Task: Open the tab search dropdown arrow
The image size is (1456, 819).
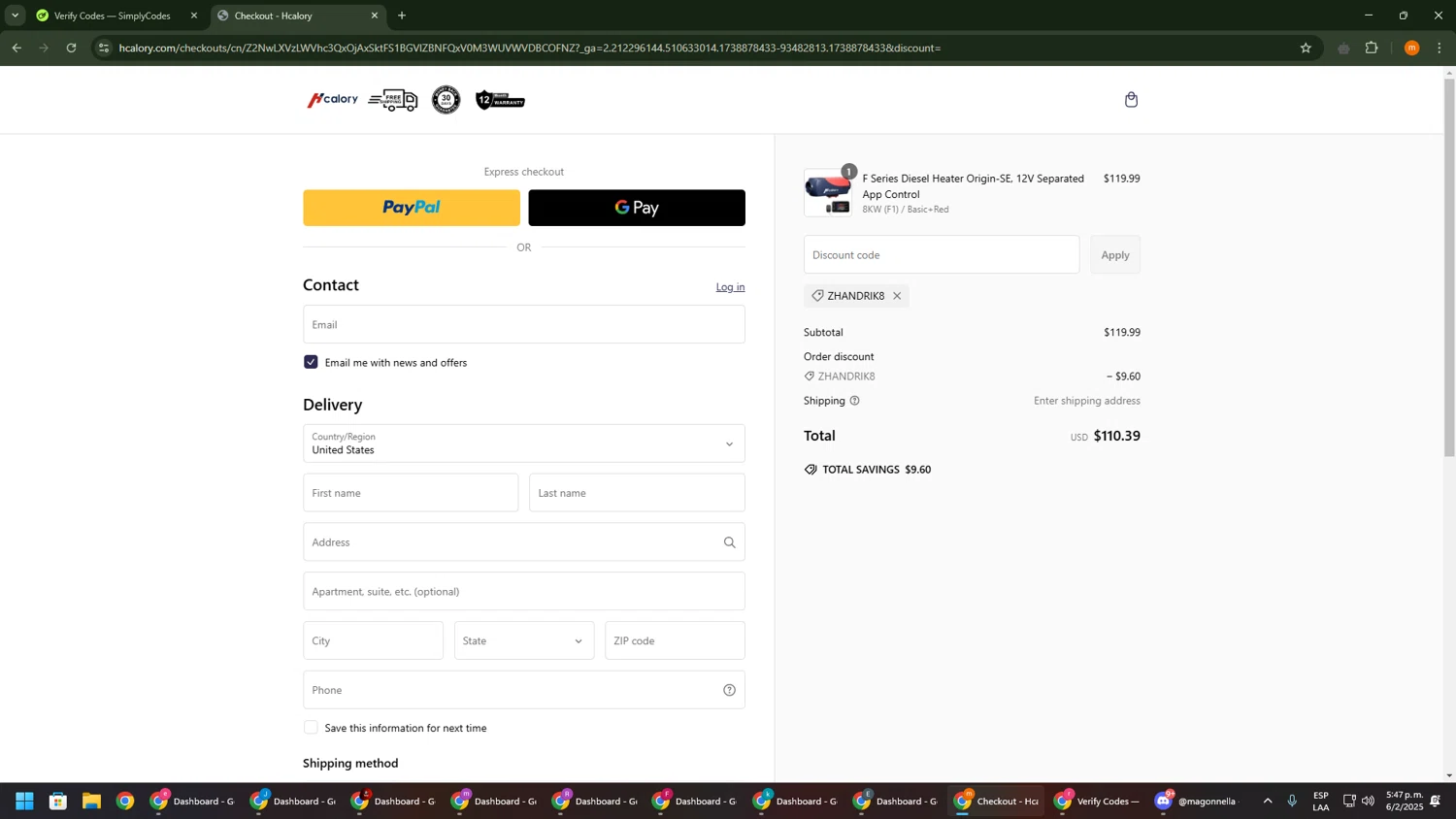Action: pos(15,16)
